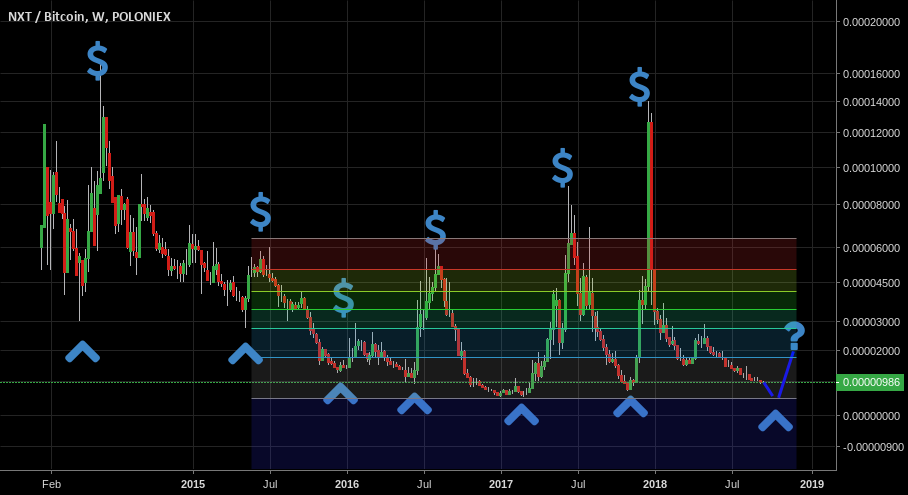
Task: Click the 2016 label on time axis
Action: coord(347,483)
